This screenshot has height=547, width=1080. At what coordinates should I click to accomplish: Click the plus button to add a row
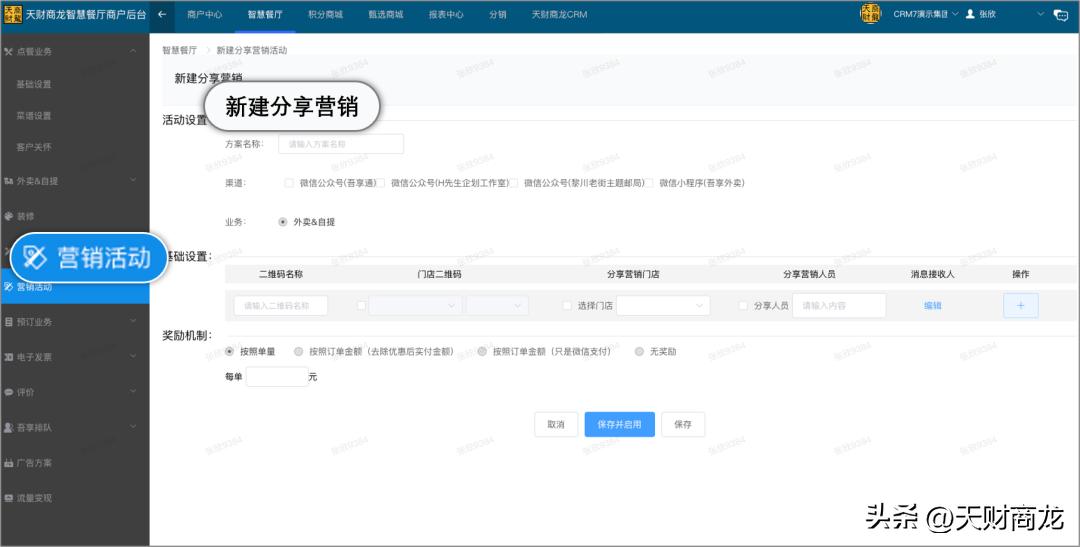1020,306
